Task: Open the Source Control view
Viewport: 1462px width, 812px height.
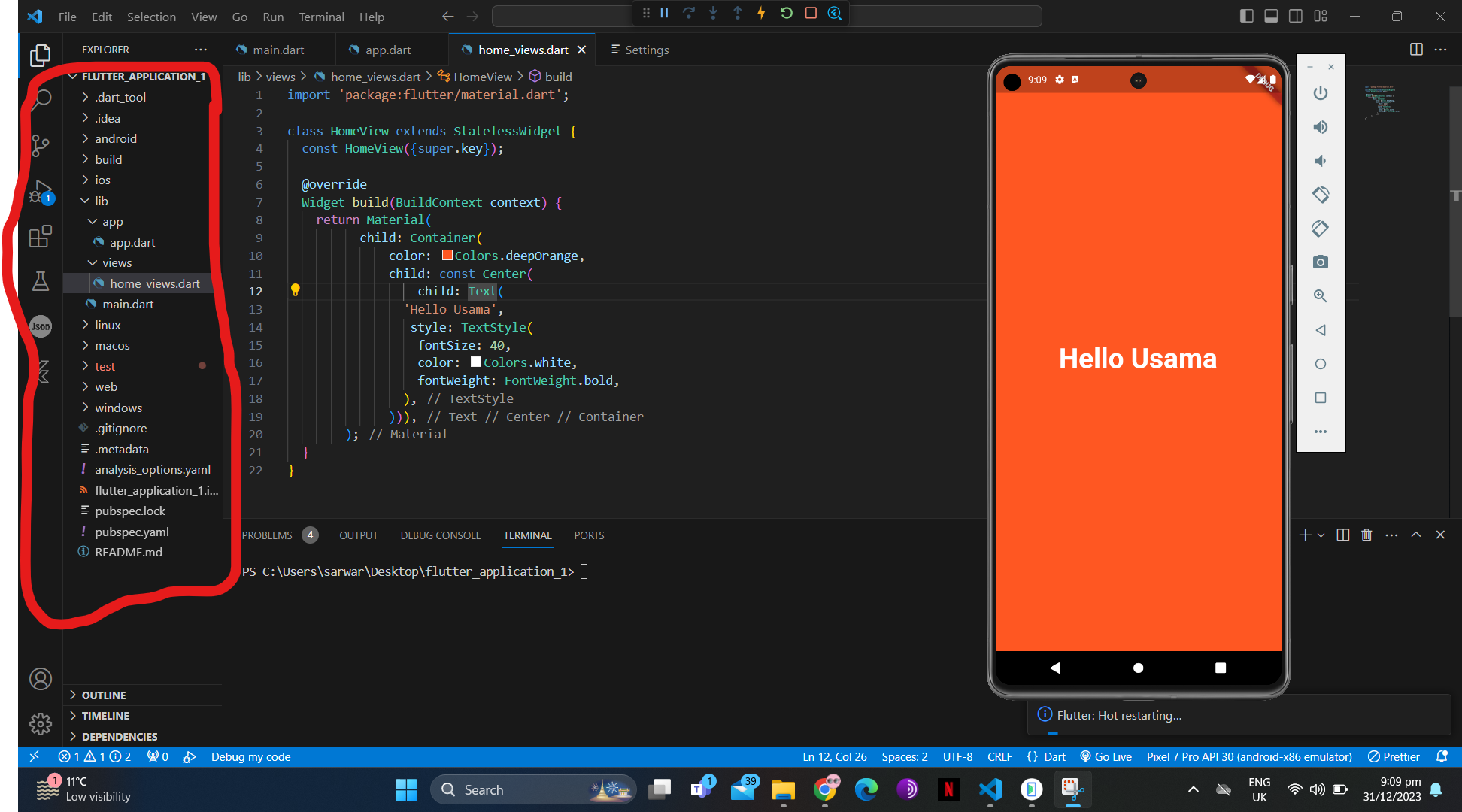Action: pyautogui.click(x=41, y=144)
